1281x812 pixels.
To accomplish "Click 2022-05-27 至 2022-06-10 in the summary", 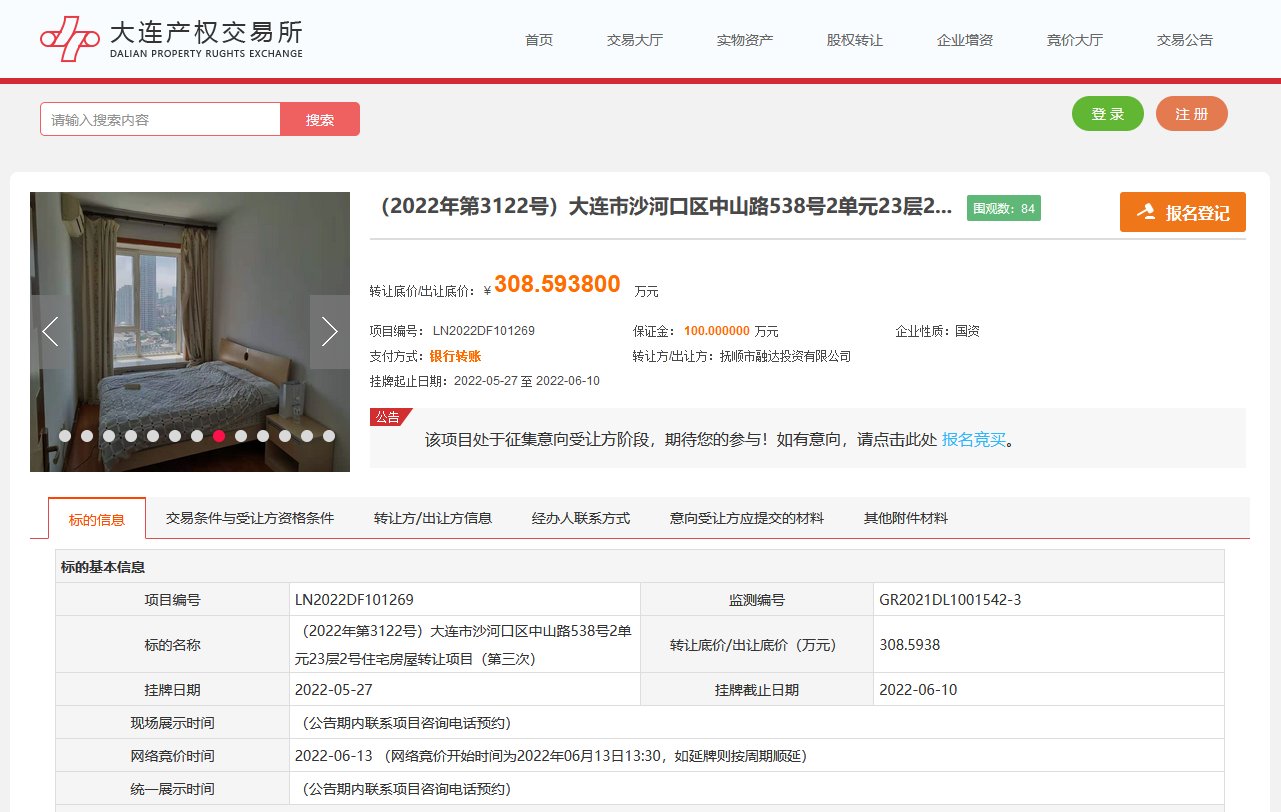I will [x=527, y=381].
